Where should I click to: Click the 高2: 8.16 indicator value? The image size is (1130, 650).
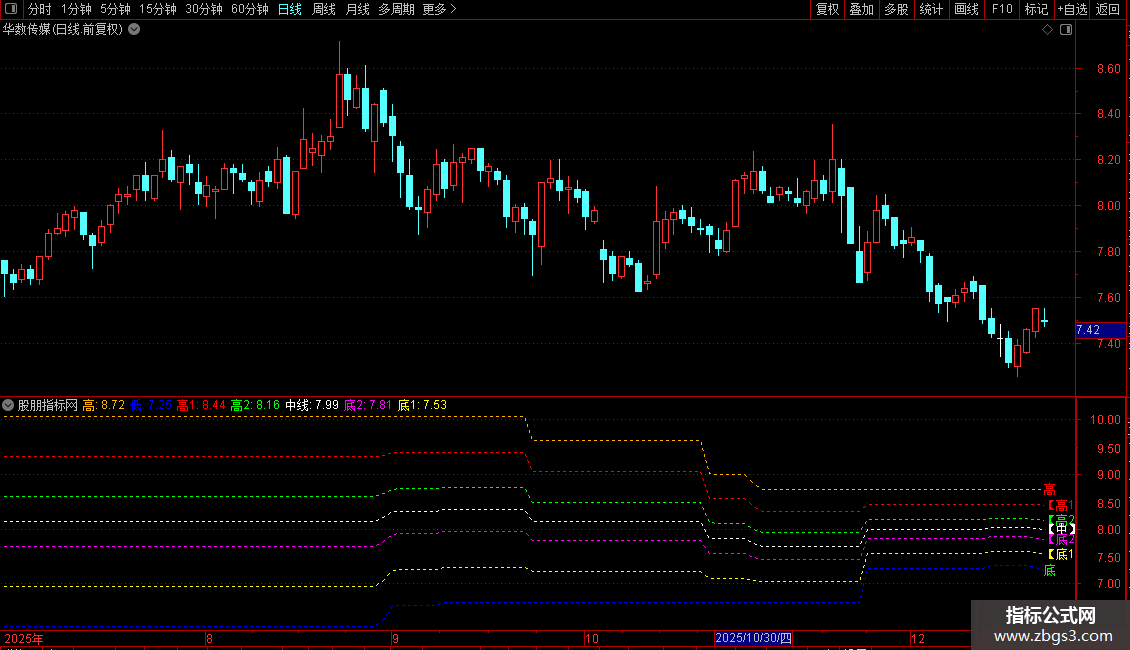tap(255, 405)
